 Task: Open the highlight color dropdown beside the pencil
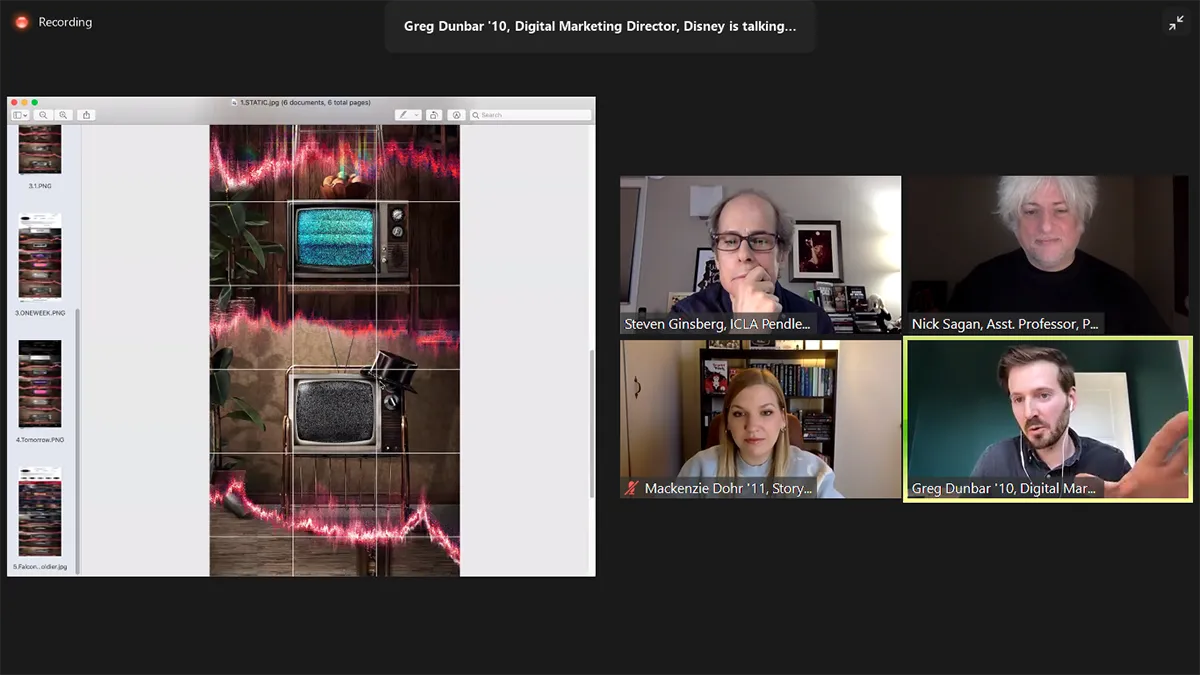click(x=417, y=114)
